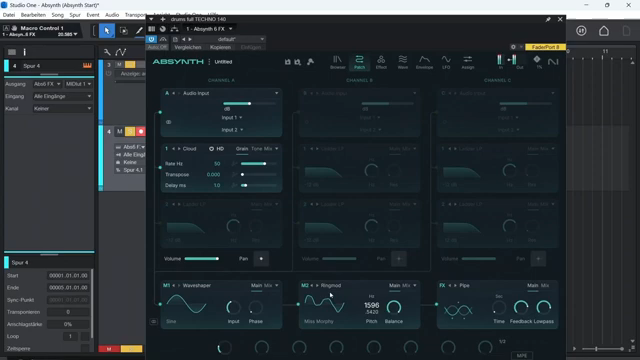
Task: Click the Vergleichen button
Action: pyautogui.click(x=188, y=47)
